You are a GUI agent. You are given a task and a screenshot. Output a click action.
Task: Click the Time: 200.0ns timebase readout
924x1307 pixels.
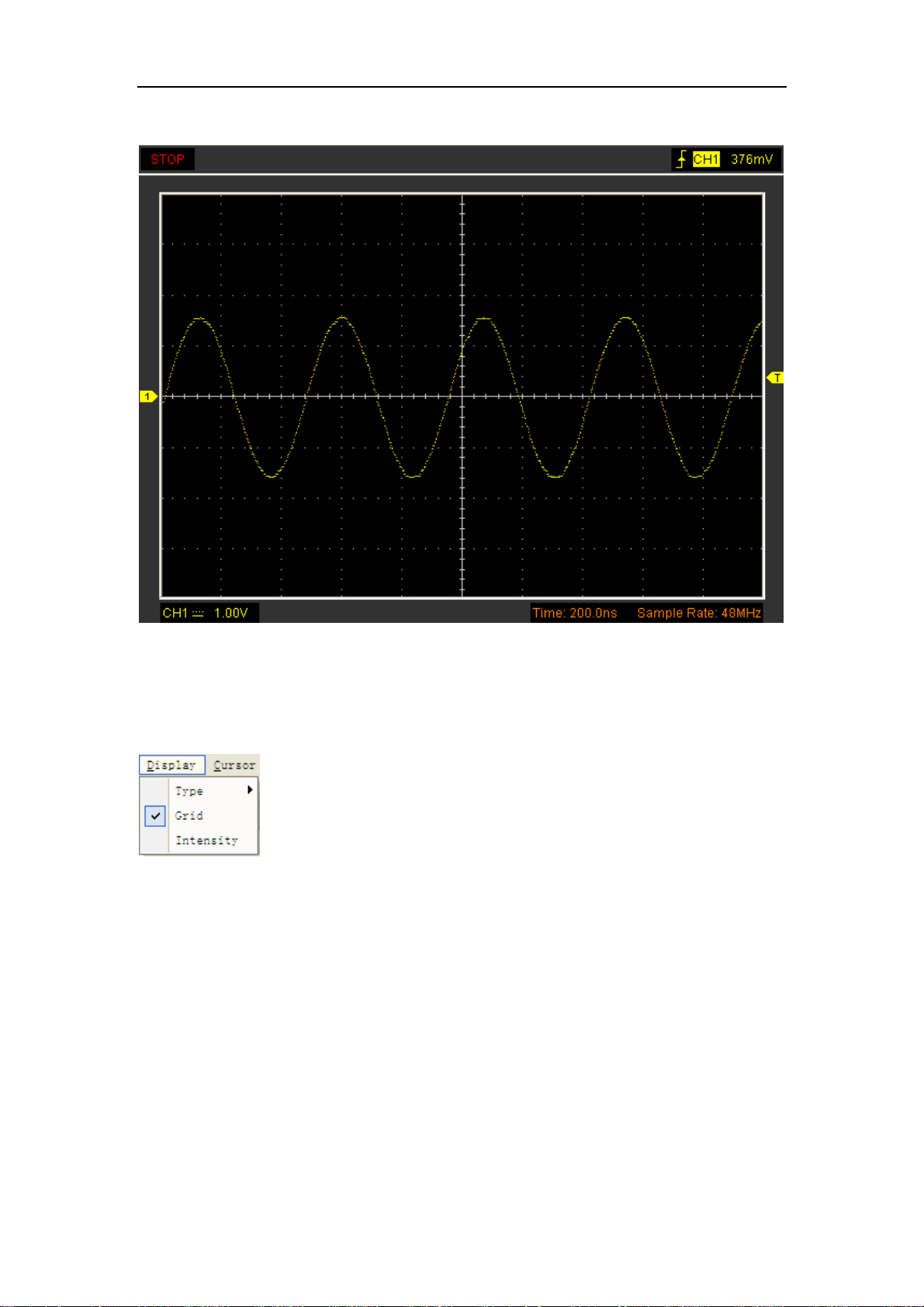[575, 613]
